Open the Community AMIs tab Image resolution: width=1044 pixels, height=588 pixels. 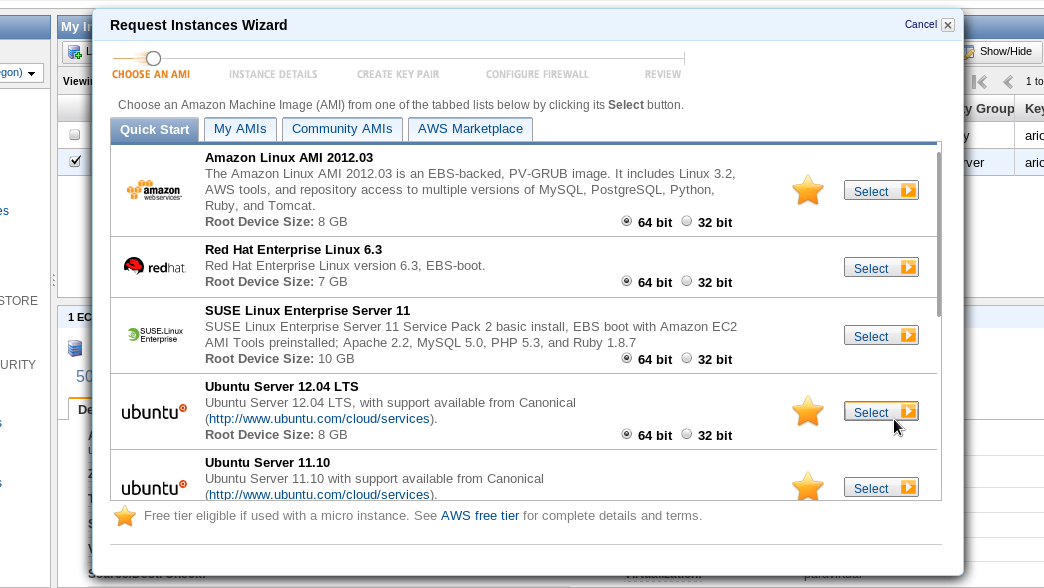click(x=342, y=129)
